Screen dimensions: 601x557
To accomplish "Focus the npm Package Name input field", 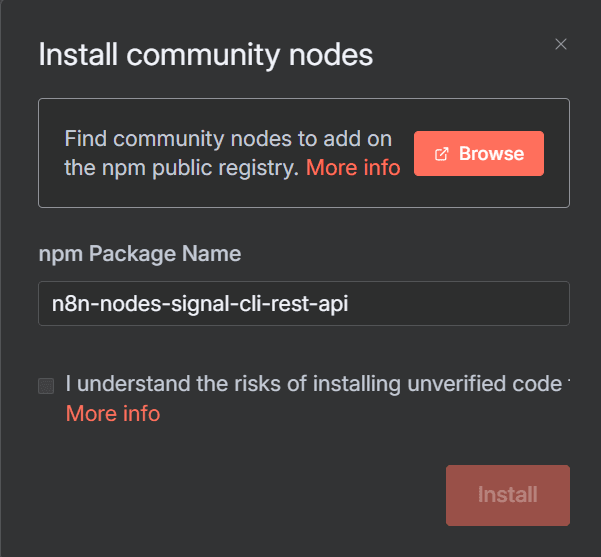I will pos(304,304).
